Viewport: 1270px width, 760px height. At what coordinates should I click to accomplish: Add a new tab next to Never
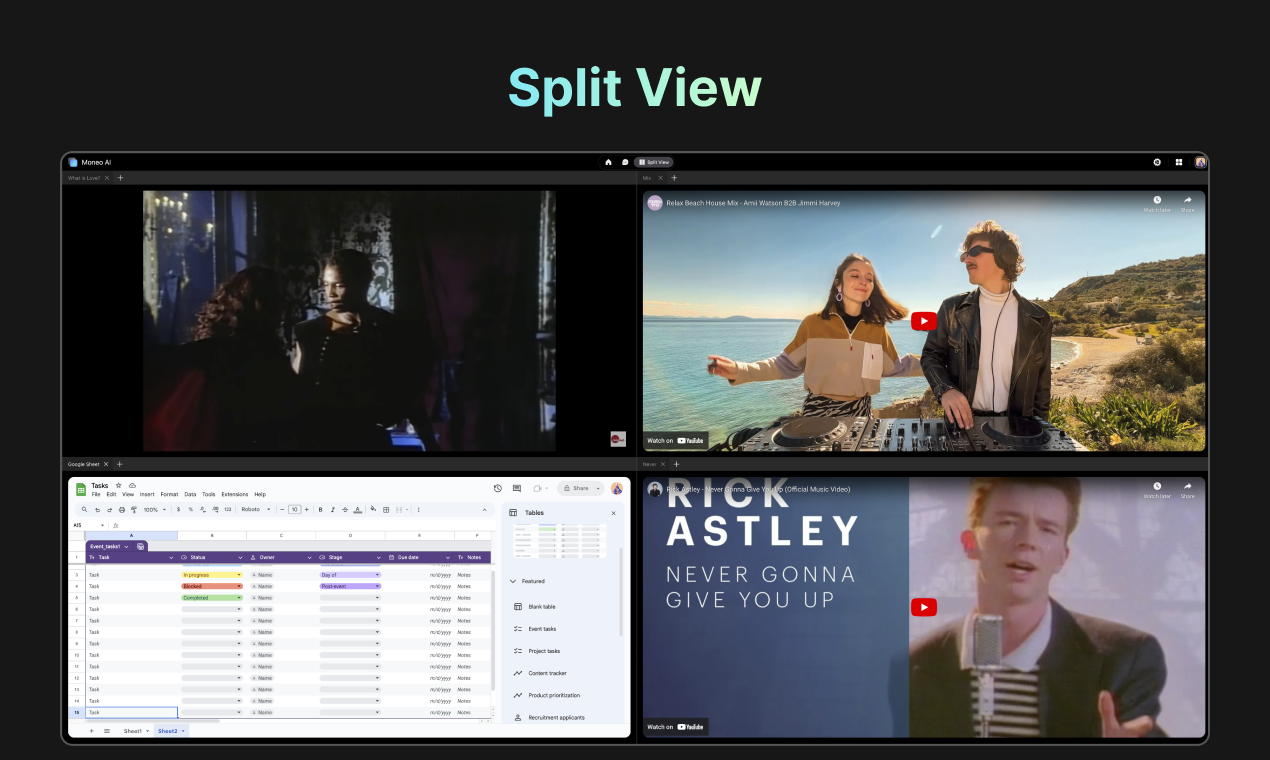click(676, 464)
